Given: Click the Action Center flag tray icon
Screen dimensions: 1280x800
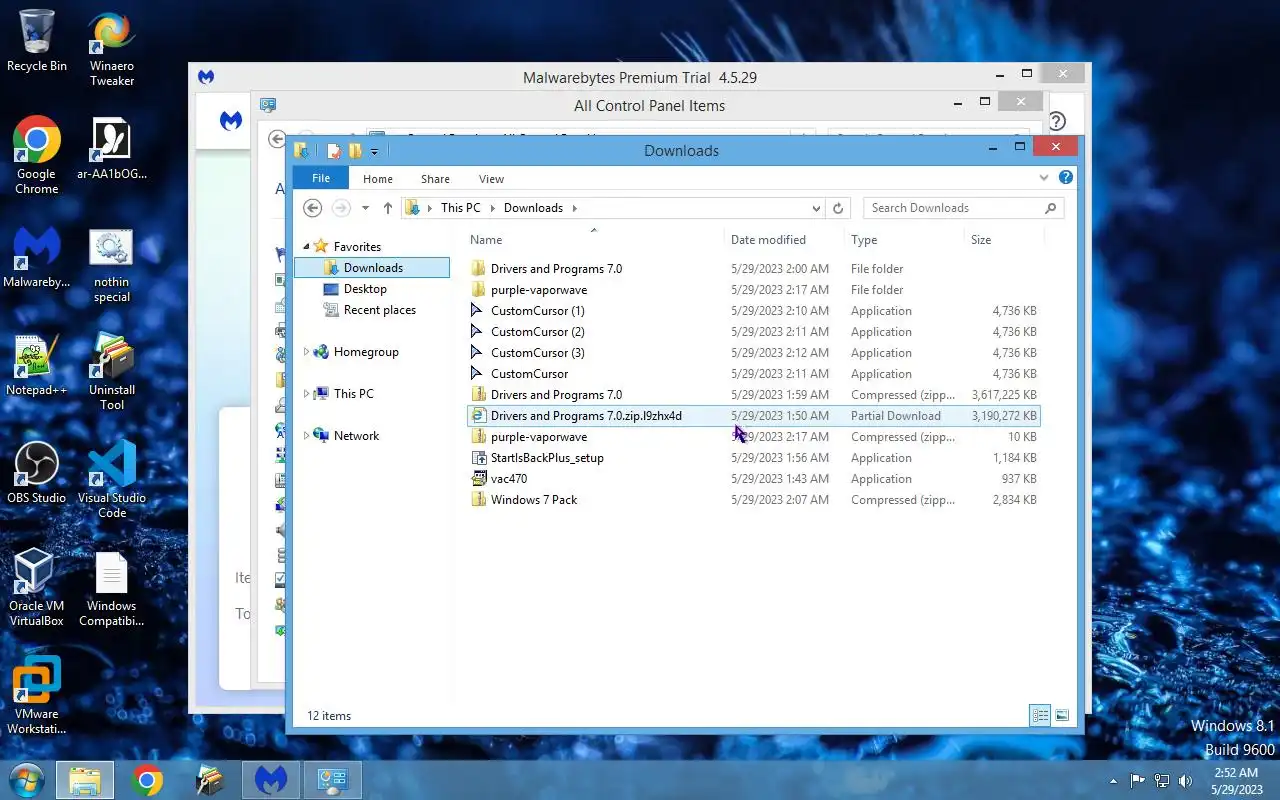Looking at the screenshot, I should (x=1138, y=780).
